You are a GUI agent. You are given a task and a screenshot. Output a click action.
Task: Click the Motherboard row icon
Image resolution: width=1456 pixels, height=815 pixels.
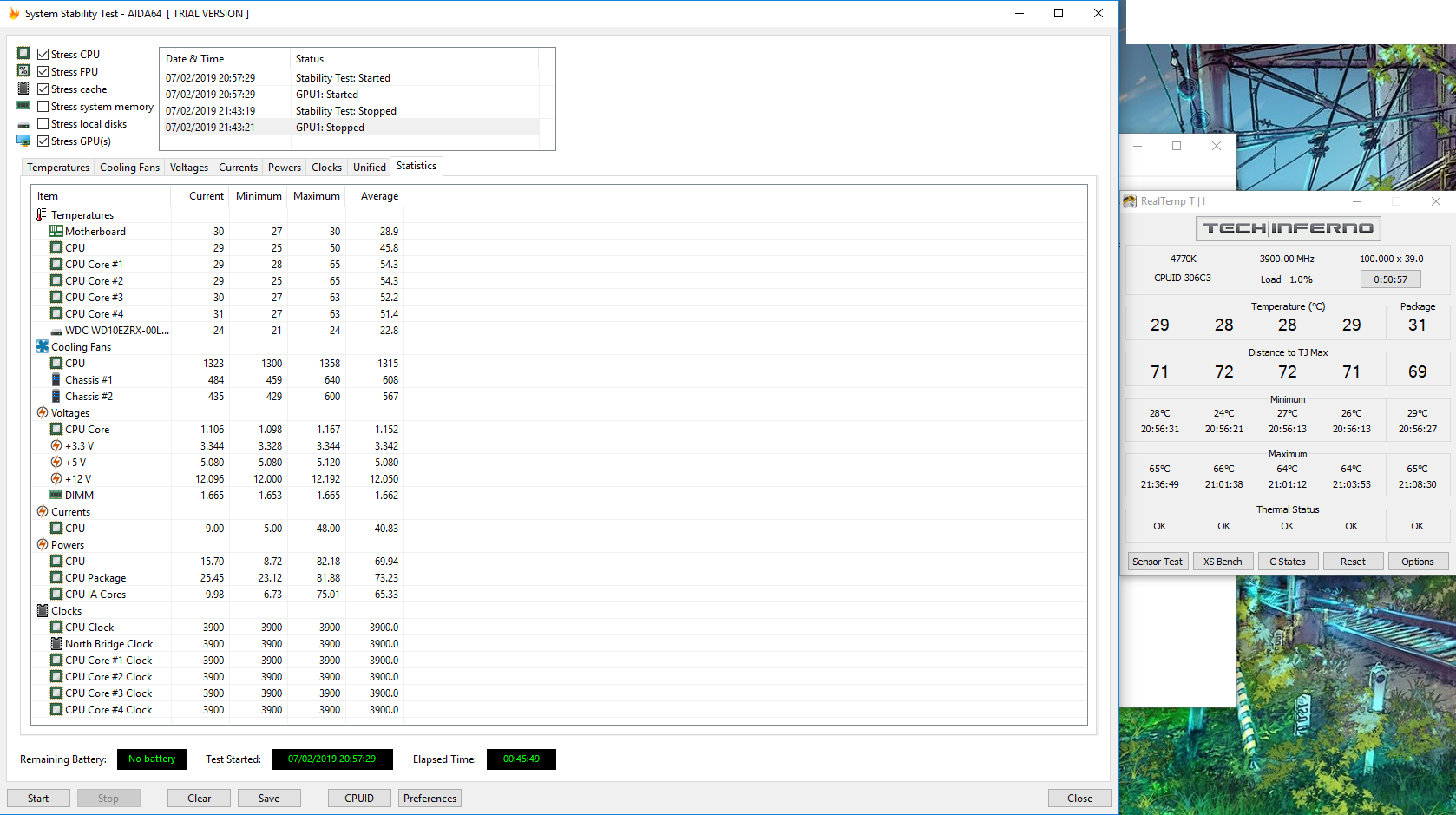coord(56,231)
